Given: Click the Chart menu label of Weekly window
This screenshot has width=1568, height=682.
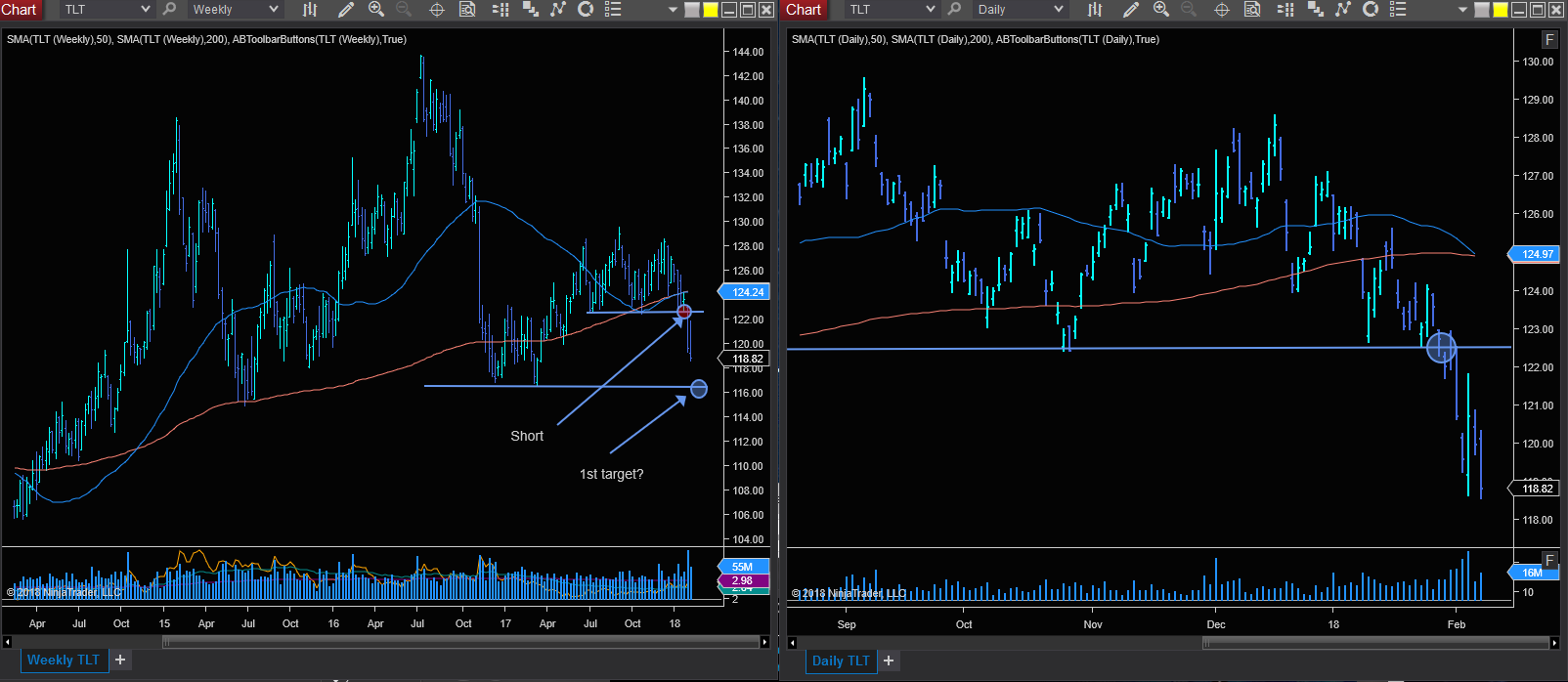Looking at the screenshot, I should click(x=20, y=10).
